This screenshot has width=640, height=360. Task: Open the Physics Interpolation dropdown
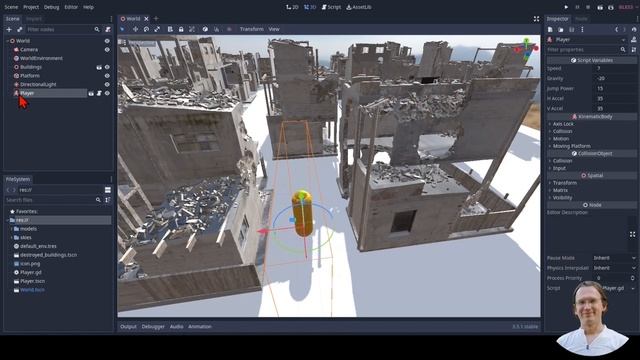click(614, 268)
